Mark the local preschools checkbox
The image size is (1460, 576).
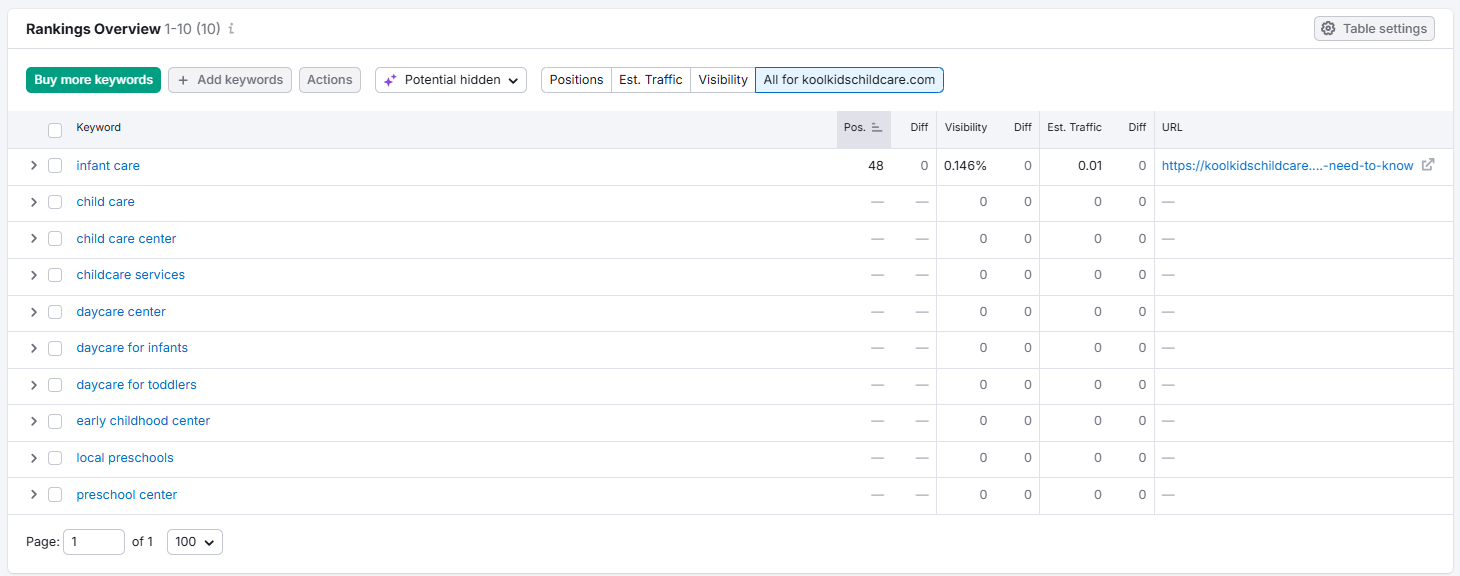55,458
